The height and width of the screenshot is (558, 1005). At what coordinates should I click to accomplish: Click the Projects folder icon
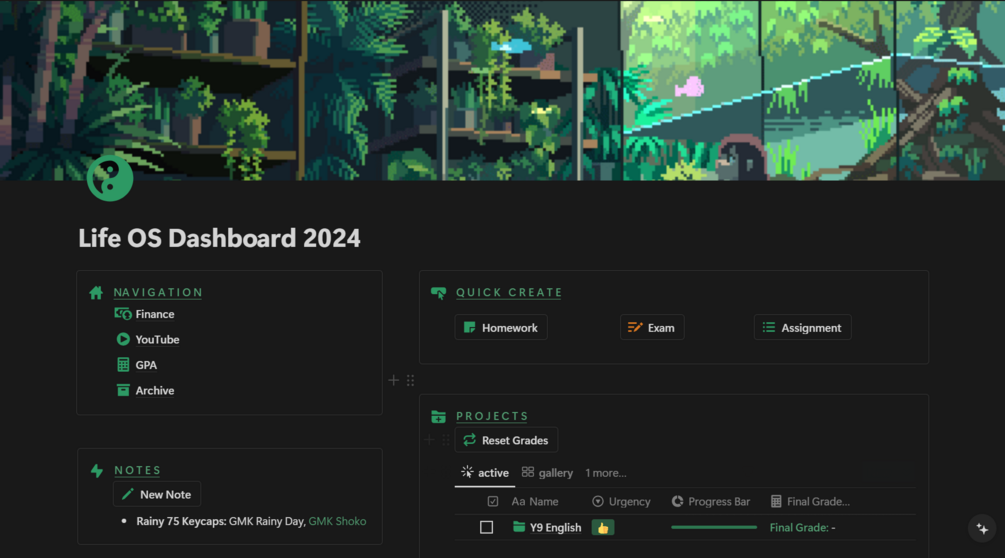[438, 416]
